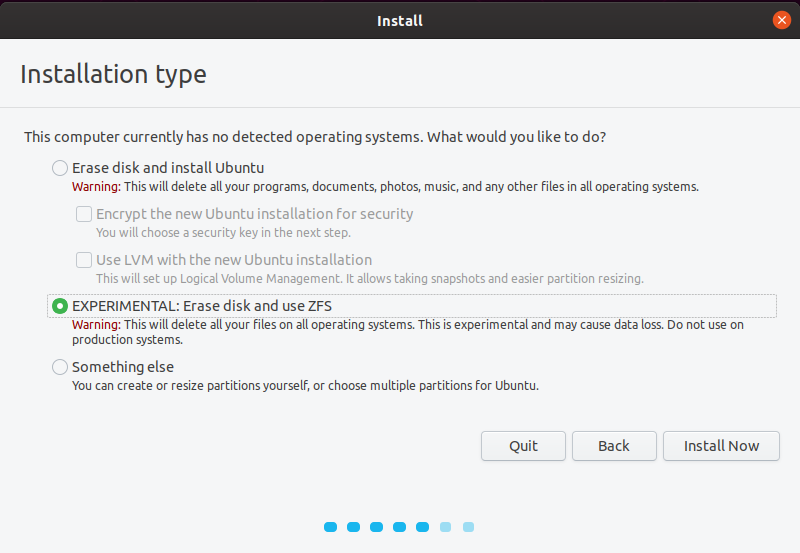Image resolution: width=800 pixels, height=553 pixels.
Task: Go to previous step with Back
Action: [x=614, y=446]
